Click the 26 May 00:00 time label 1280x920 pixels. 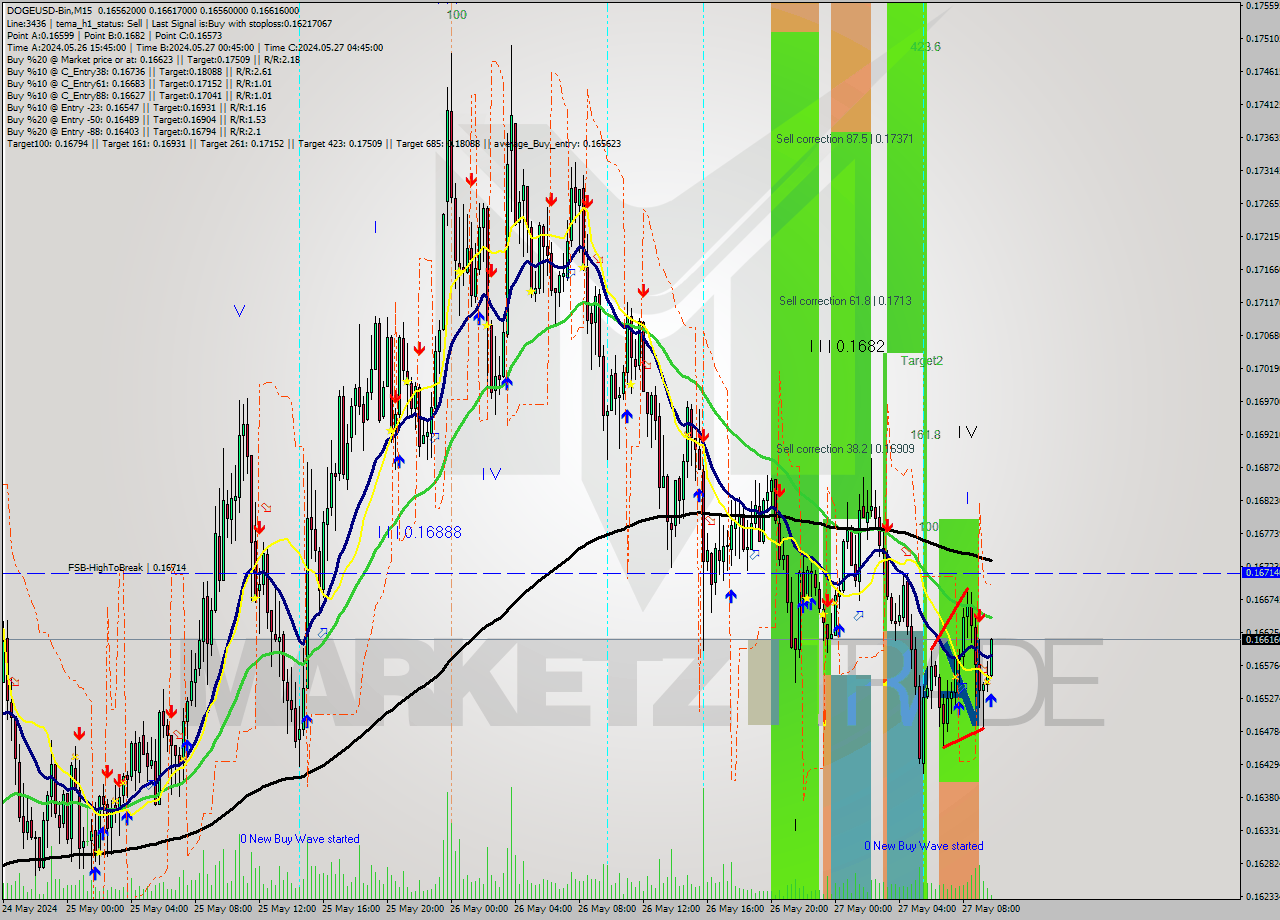click(x=478, y=909)
